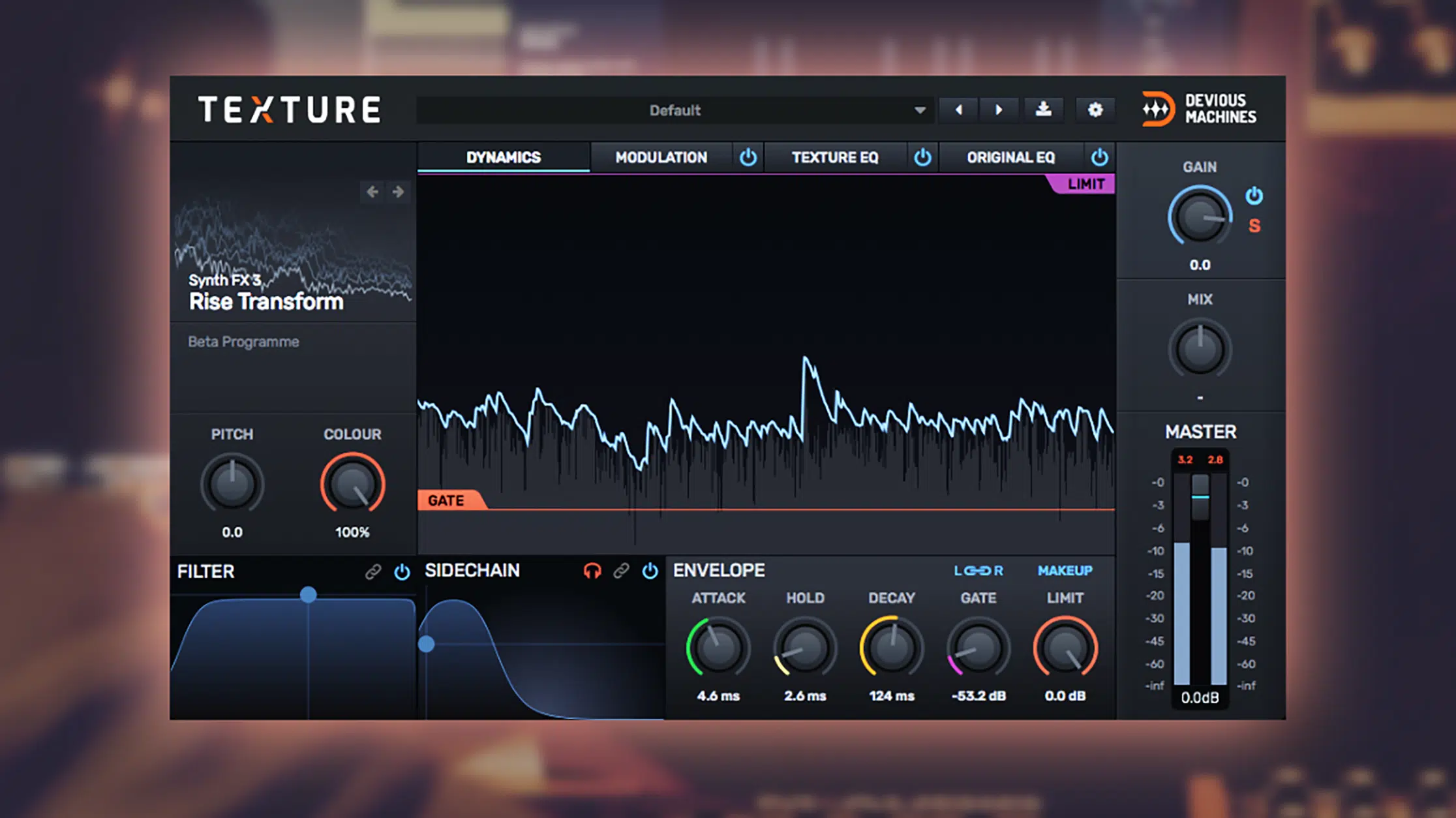Click the Sidechain link chain icon

click(622, 571)
